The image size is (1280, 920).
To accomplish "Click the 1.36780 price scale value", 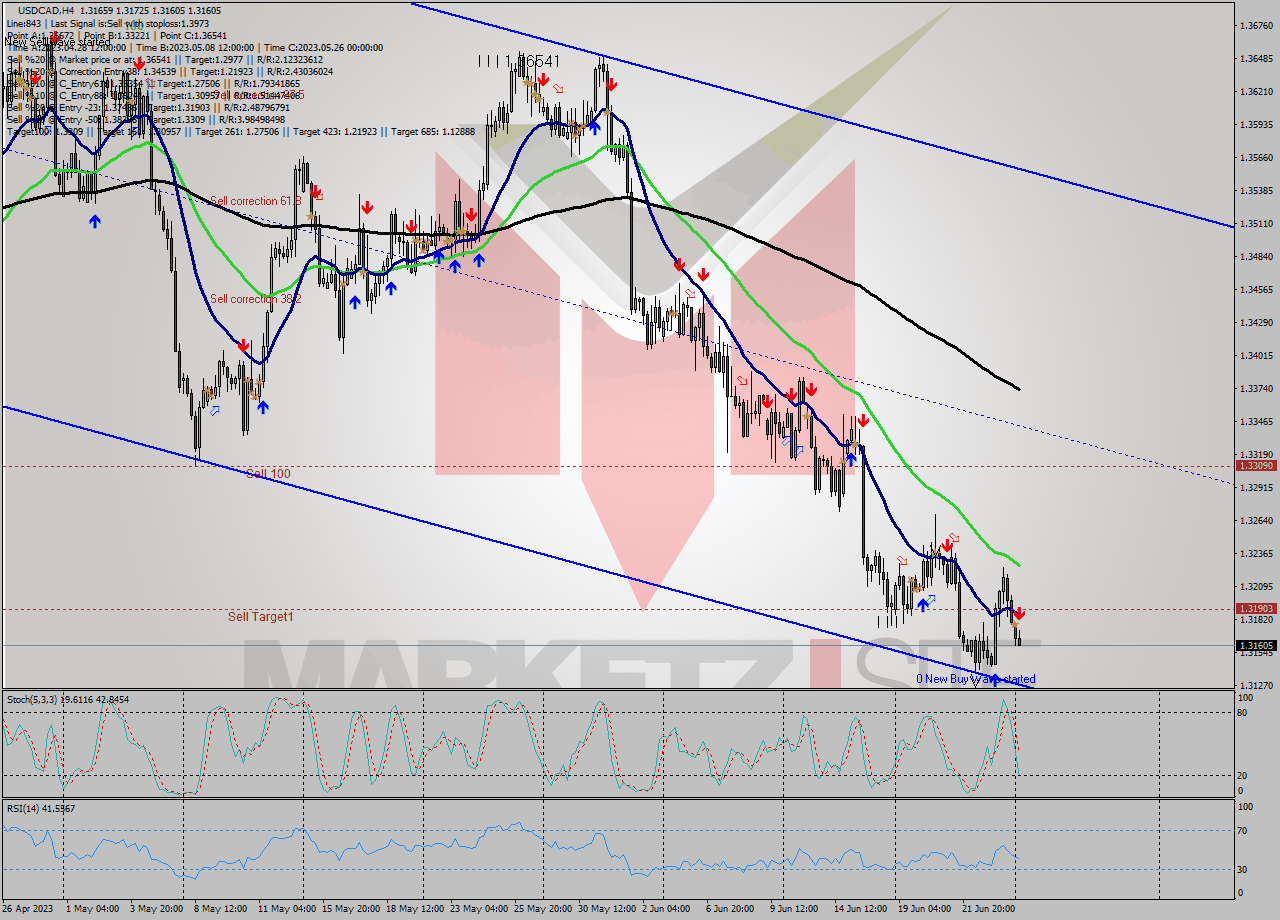I will 1257,25.
